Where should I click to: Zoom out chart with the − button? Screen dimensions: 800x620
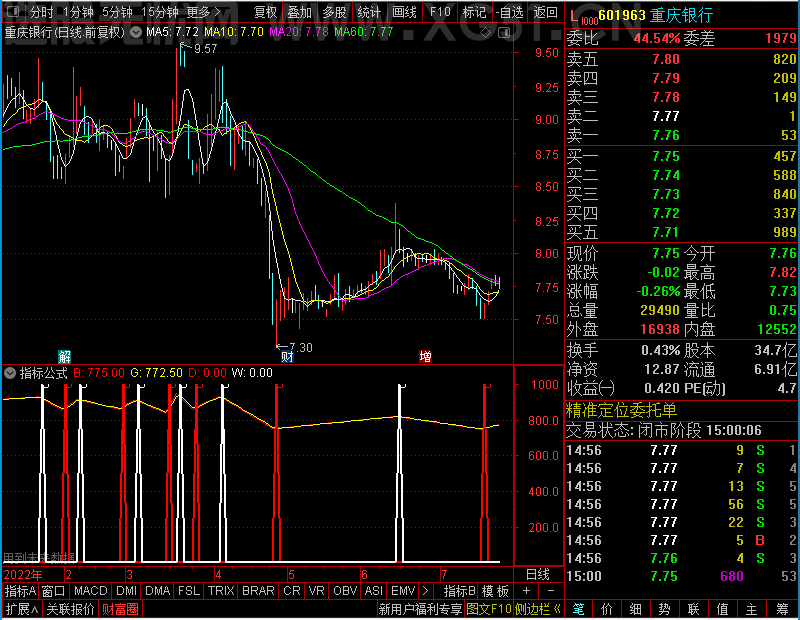click(x=551, y=591)
